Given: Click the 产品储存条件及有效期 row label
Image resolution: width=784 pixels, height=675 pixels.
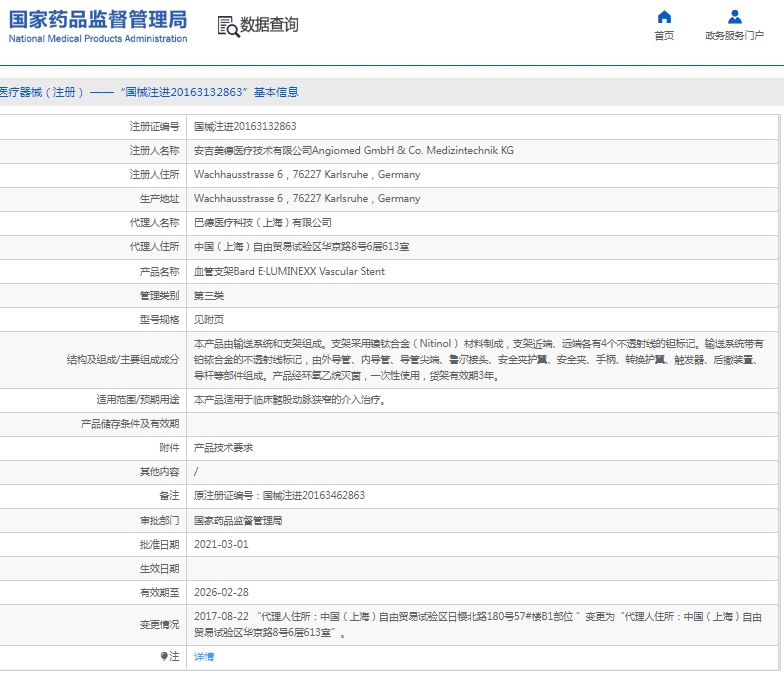Looking at the screenshot, I should (130, 424).
